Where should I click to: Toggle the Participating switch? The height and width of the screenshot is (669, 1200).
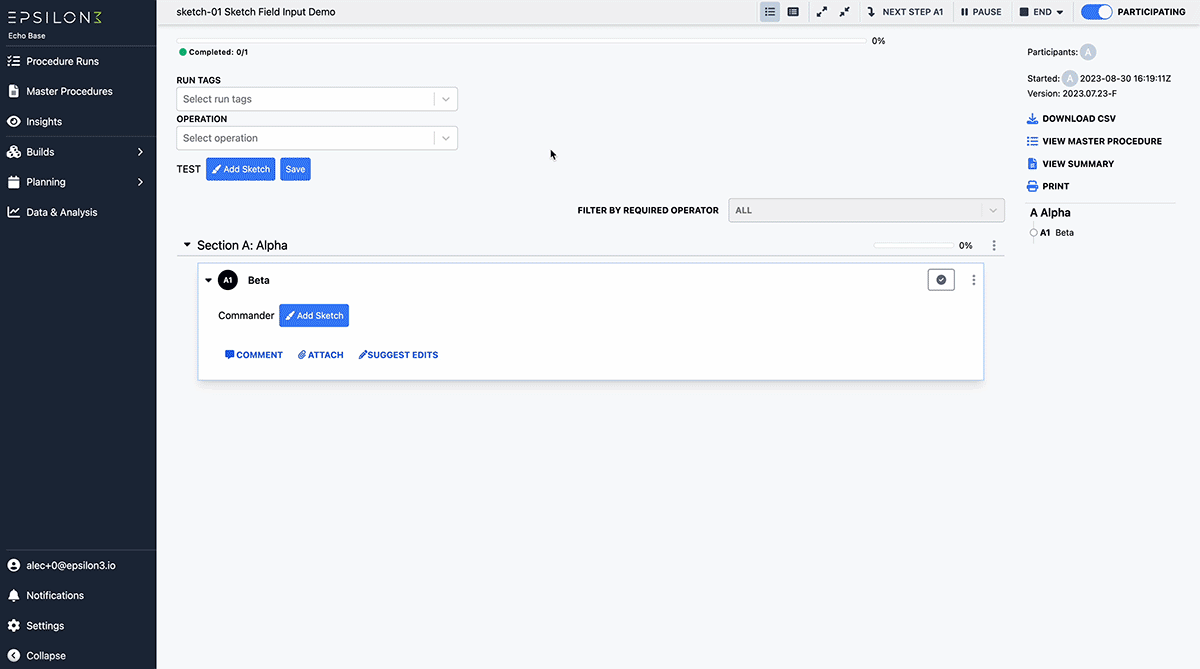click(1097, 12)
